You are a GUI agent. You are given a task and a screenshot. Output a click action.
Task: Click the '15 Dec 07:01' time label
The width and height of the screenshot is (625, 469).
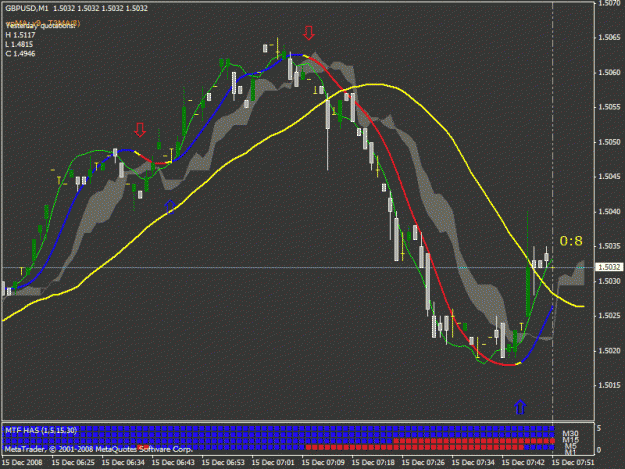(x=273, y=463)
